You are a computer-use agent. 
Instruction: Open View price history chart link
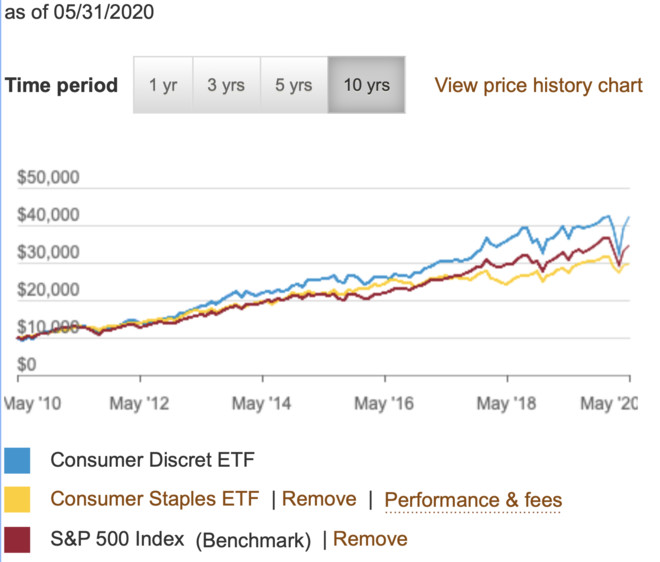pos(538,85)
